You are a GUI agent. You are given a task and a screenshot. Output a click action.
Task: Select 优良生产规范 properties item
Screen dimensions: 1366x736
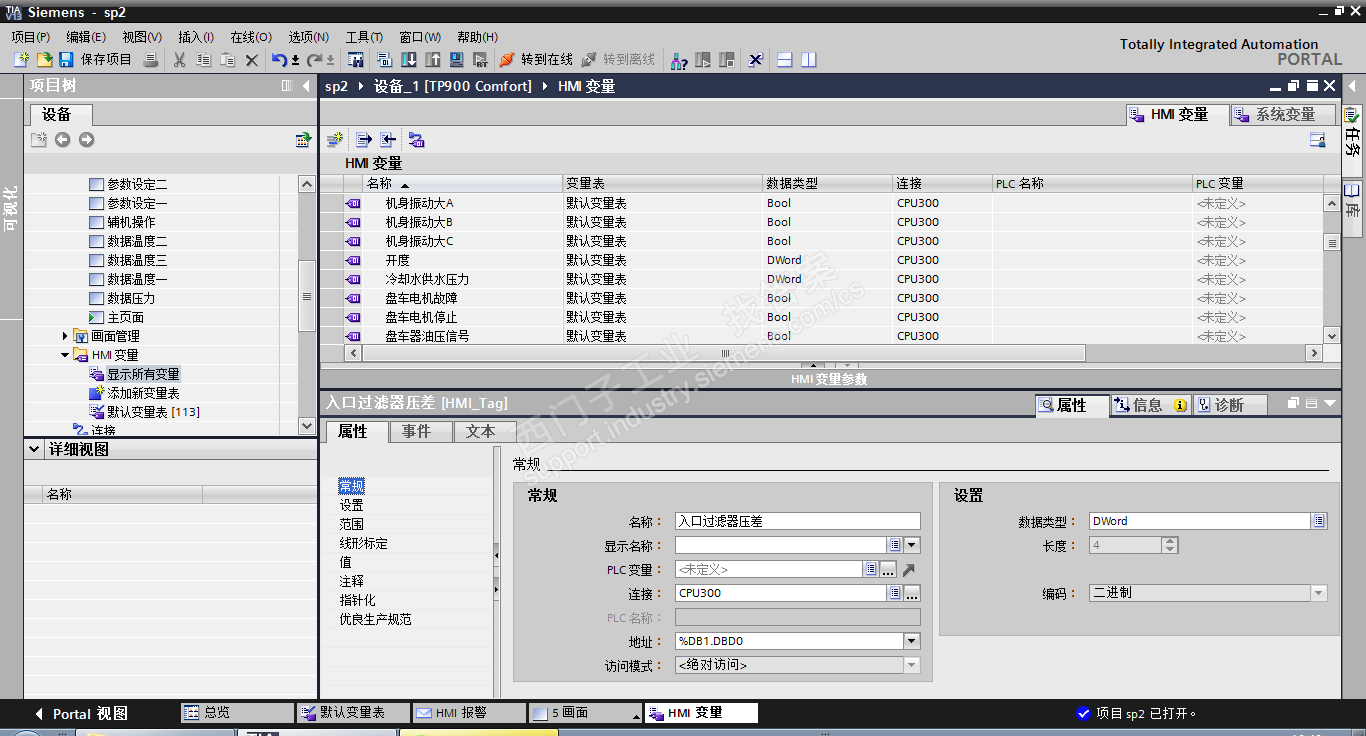pos(375,619)
